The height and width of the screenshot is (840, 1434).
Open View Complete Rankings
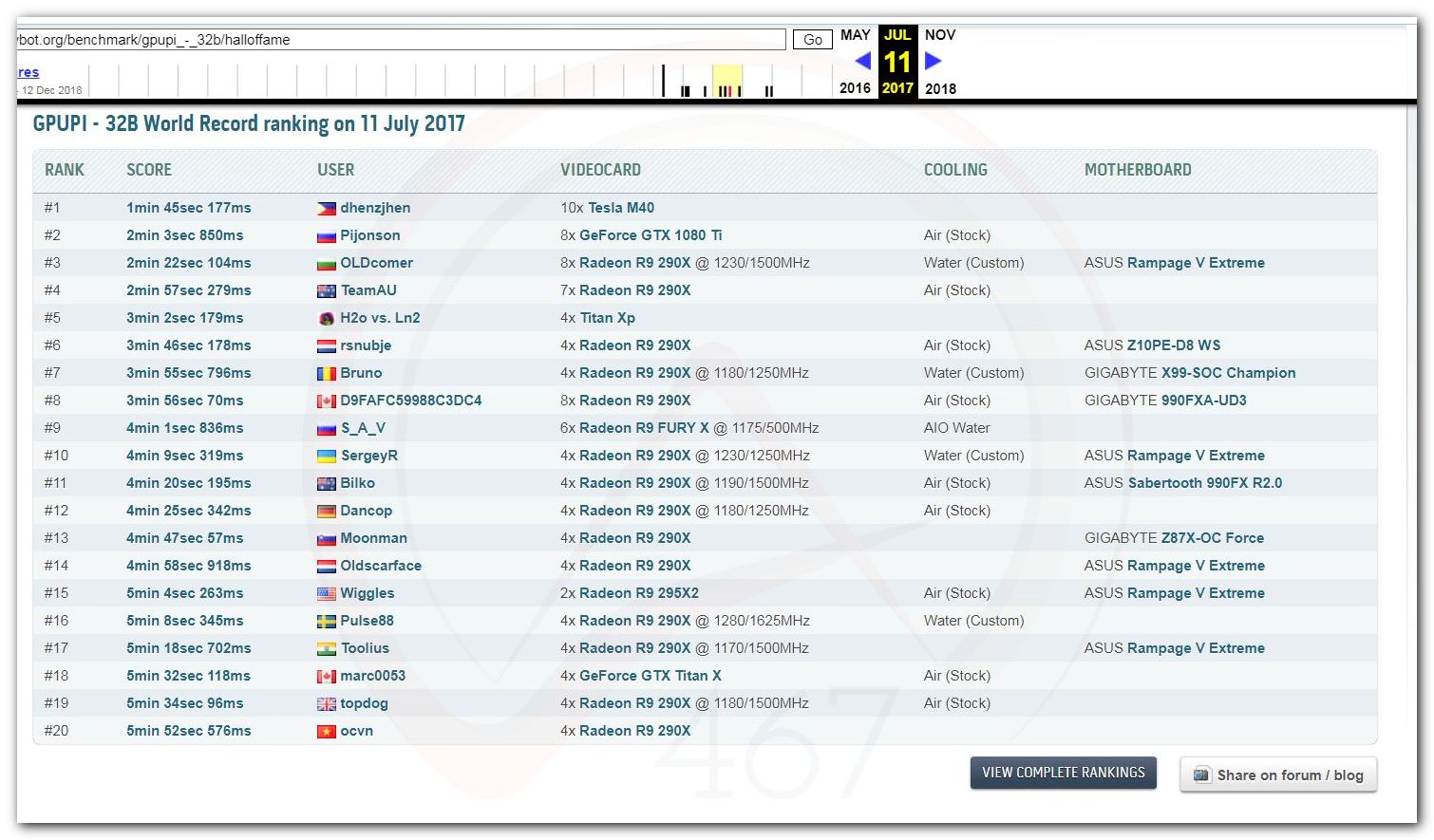[1064, 773]
